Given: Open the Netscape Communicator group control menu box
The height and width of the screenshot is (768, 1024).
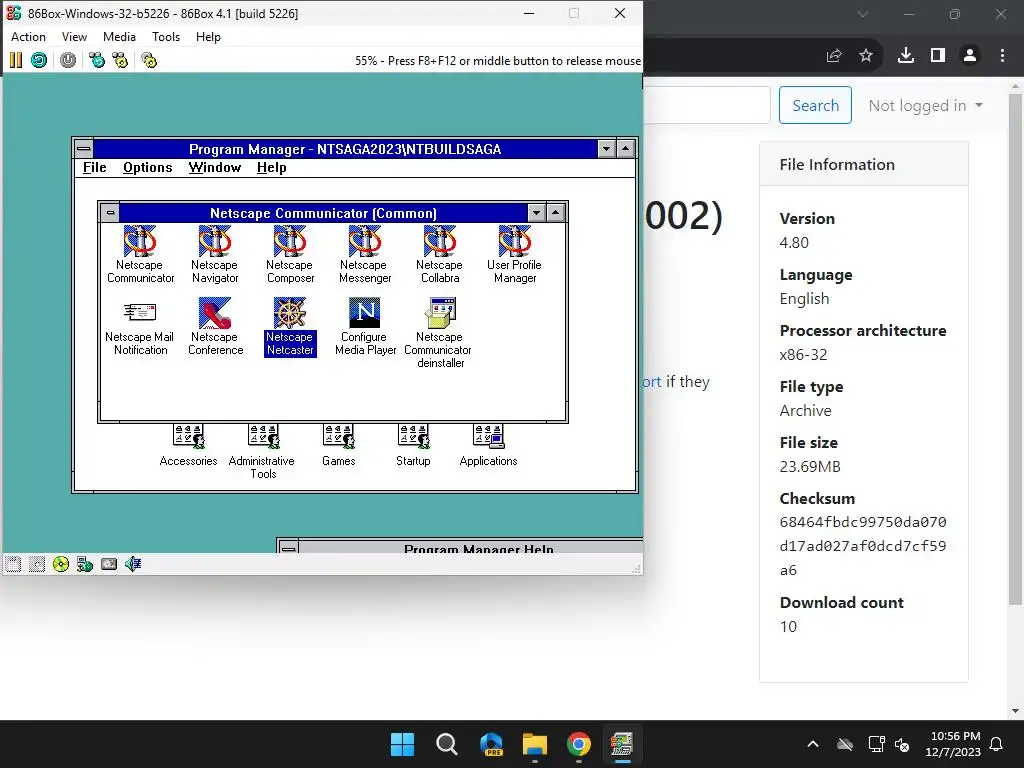Looking at the screenshot, I should point(110,213).
